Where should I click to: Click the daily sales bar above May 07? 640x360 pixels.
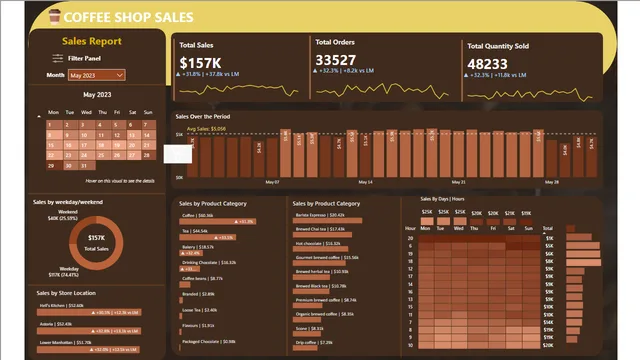272,157
